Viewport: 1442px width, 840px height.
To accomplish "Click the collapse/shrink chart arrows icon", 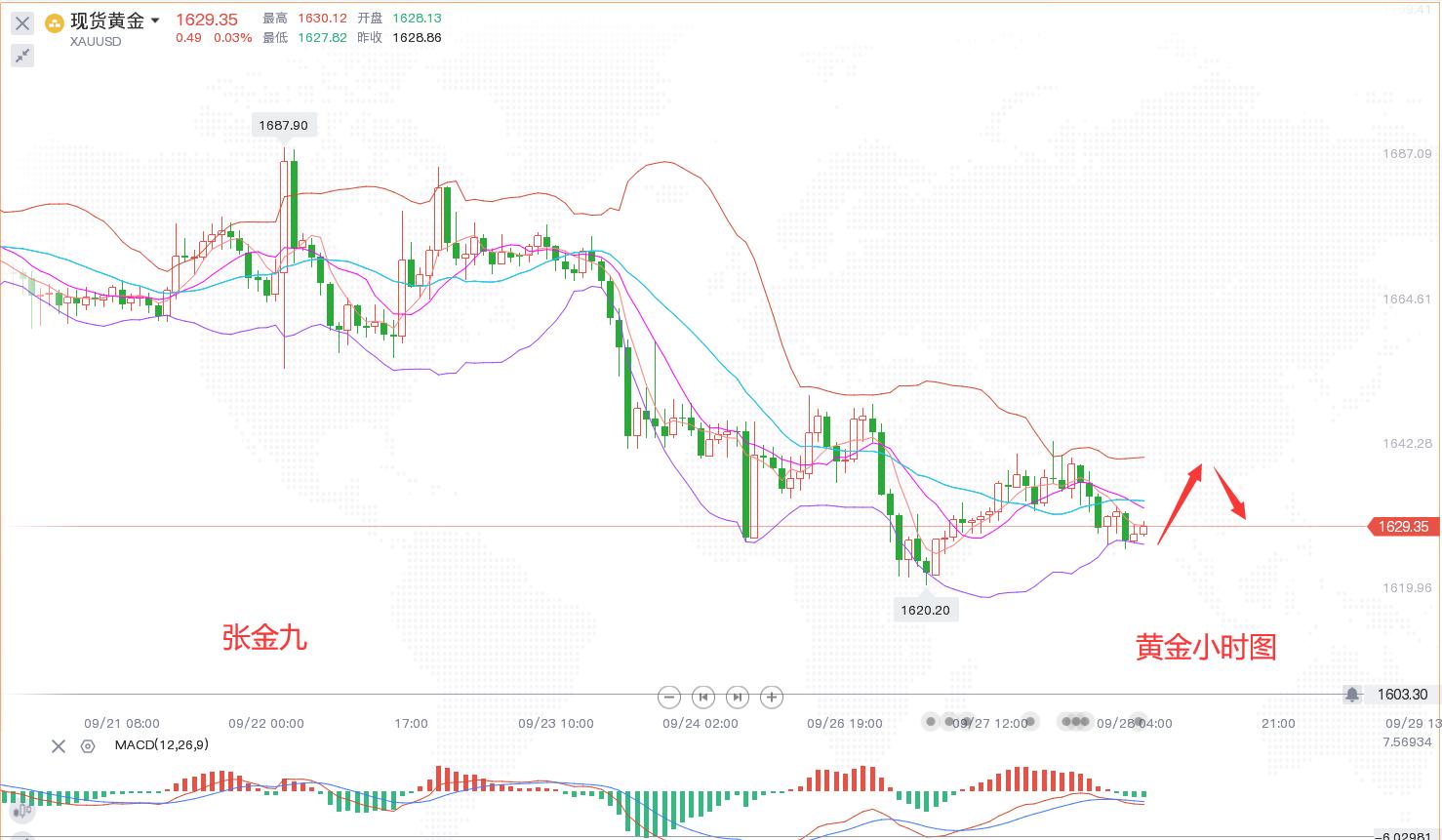I will [22, 56].
